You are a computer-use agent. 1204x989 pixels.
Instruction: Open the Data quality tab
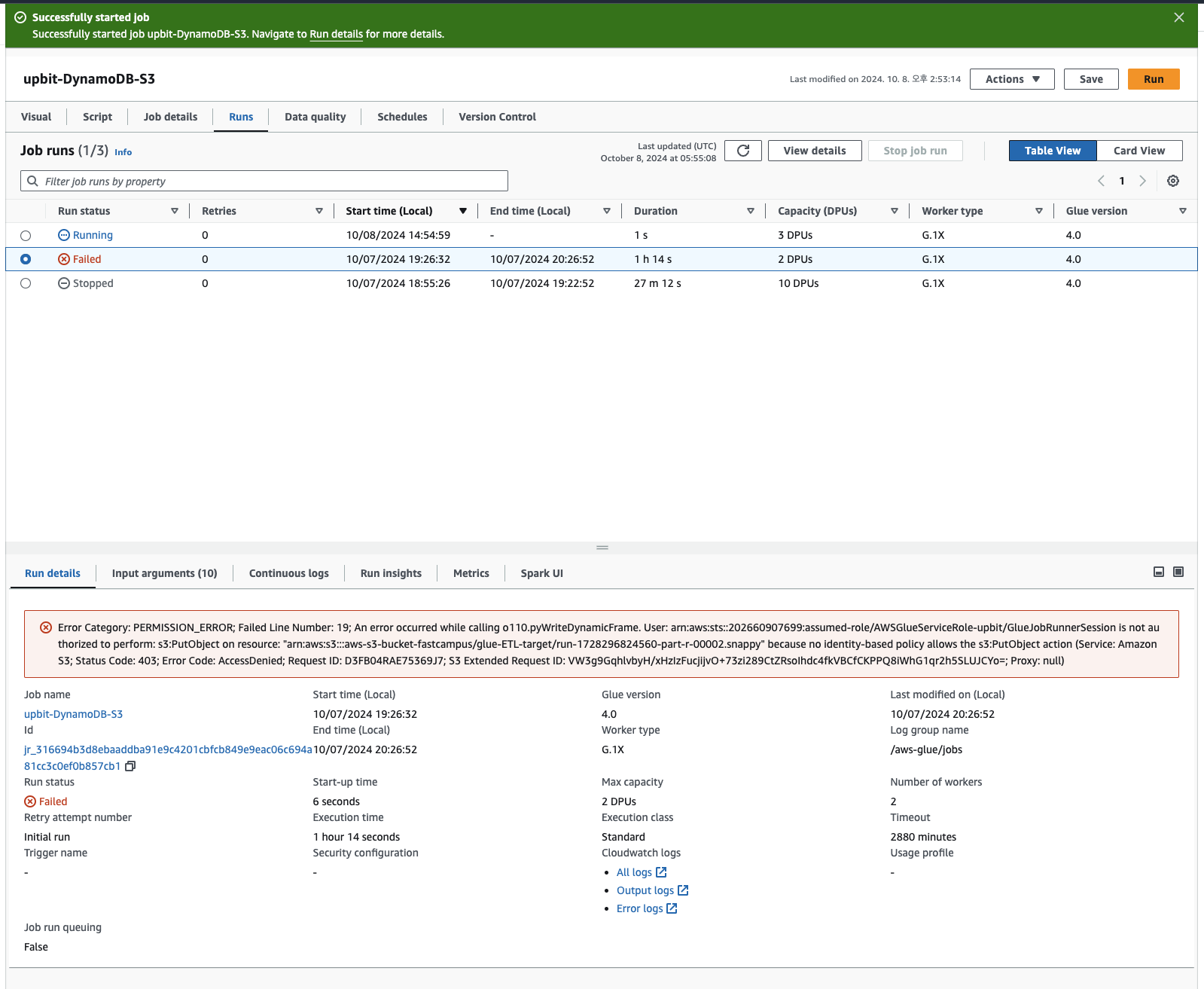click(x=315, y=117)
